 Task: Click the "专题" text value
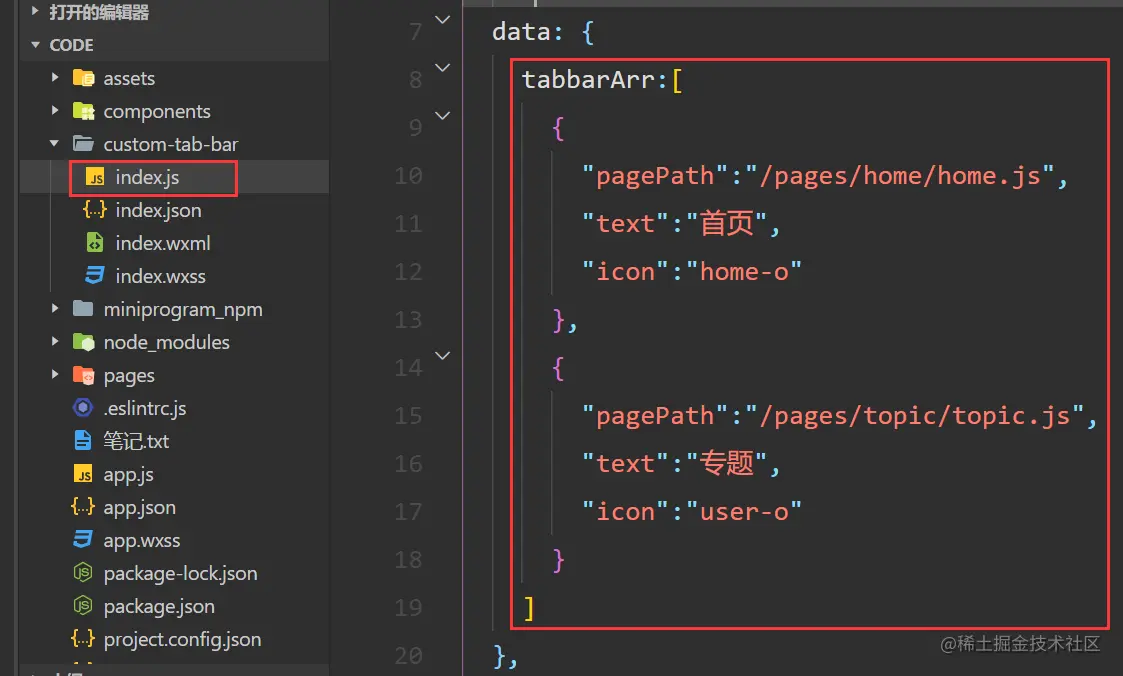tap(727, 463)
